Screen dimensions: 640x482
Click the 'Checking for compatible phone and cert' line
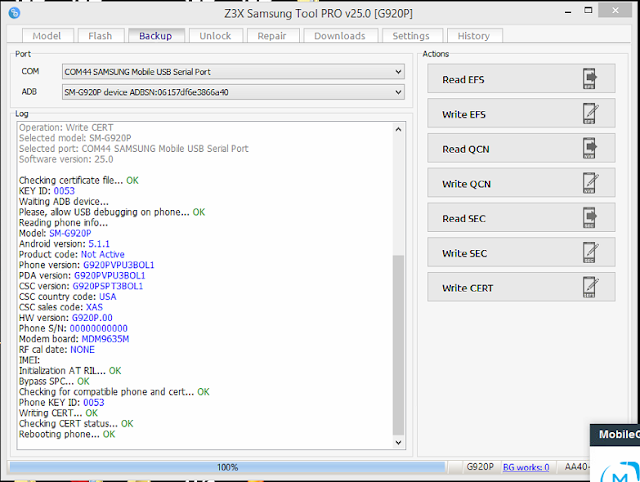[x=114, y=392]
